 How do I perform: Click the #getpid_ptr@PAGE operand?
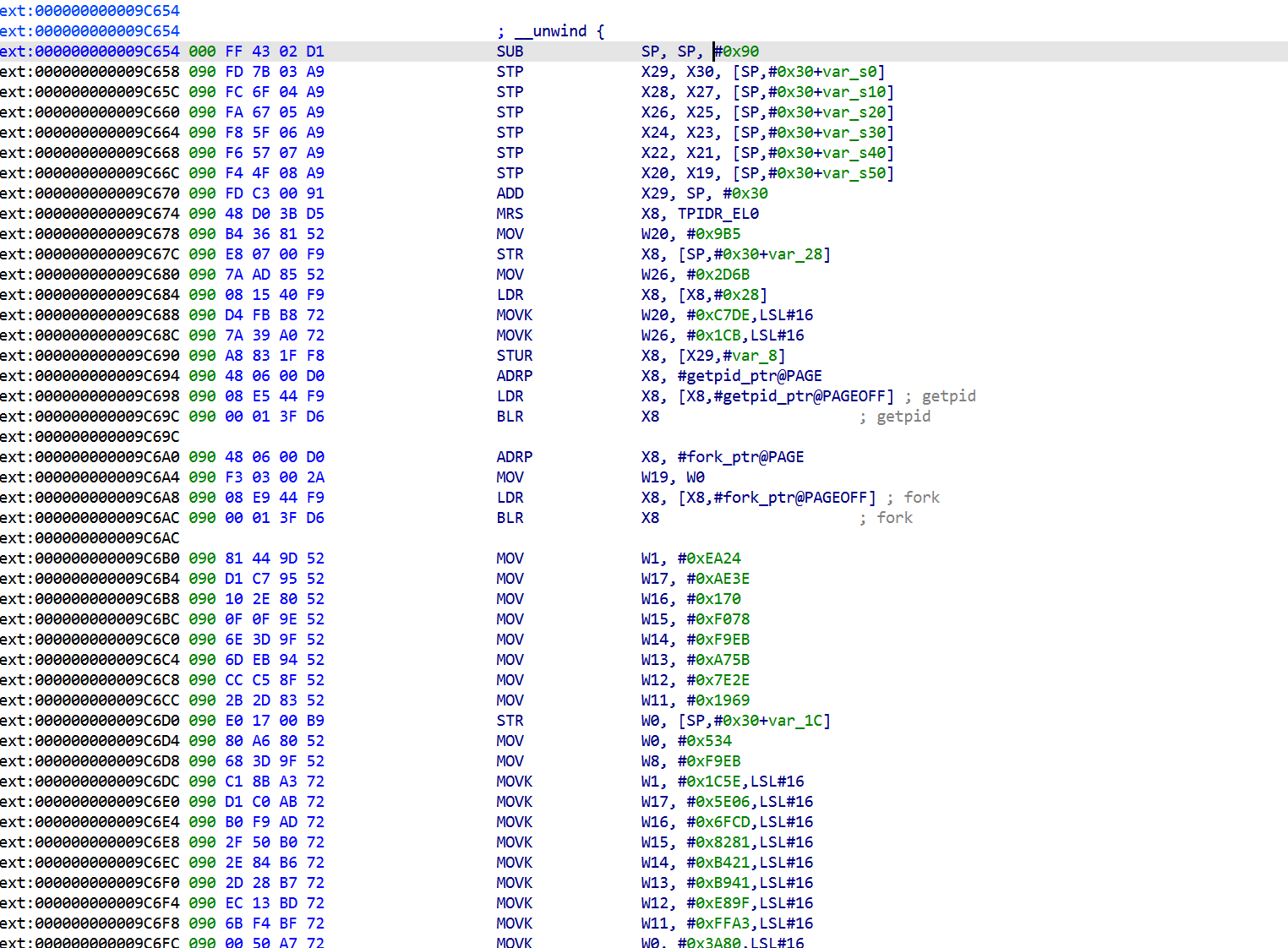pos(750,376)
